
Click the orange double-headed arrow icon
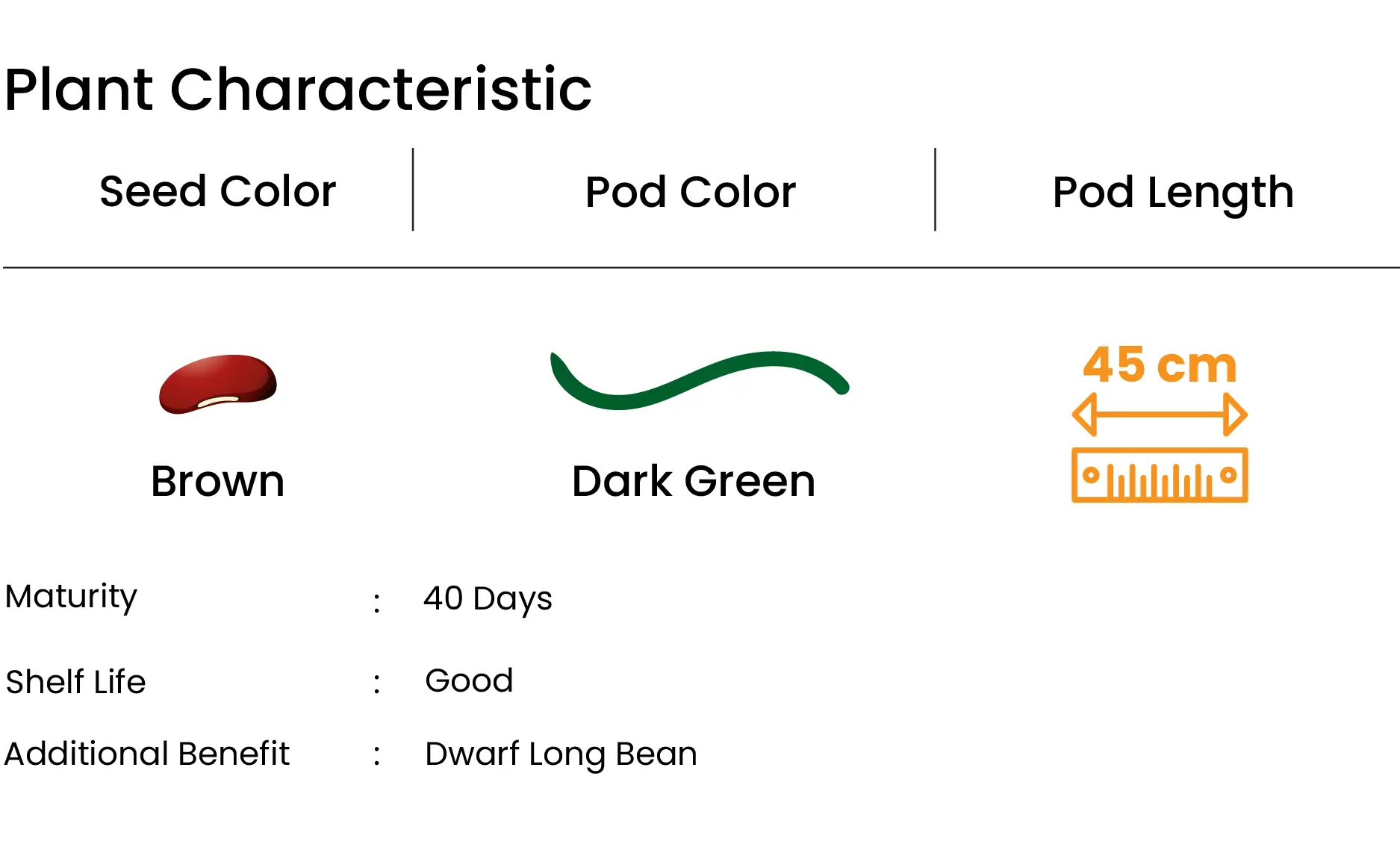(x=1160, y=415)
